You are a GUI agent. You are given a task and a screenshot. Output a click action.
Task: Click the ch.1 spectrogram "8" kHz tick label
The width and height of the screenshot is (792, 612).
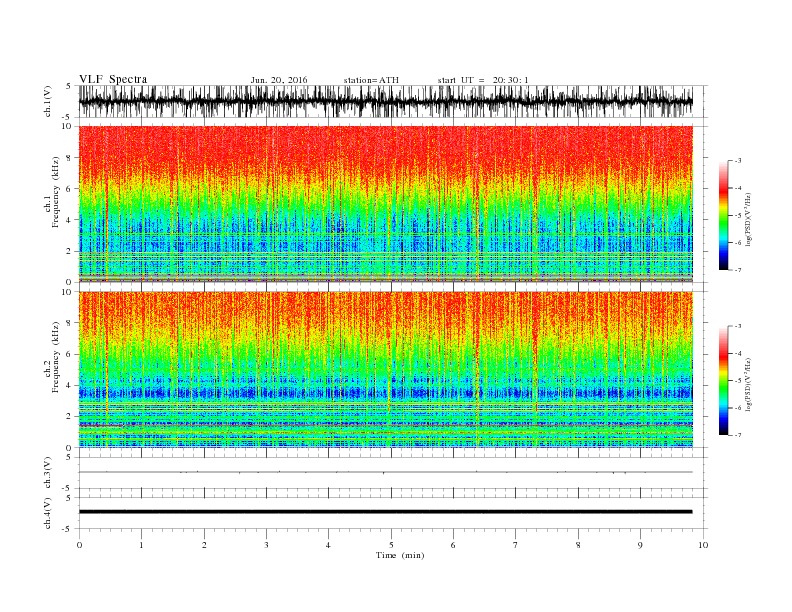(70, 158)
